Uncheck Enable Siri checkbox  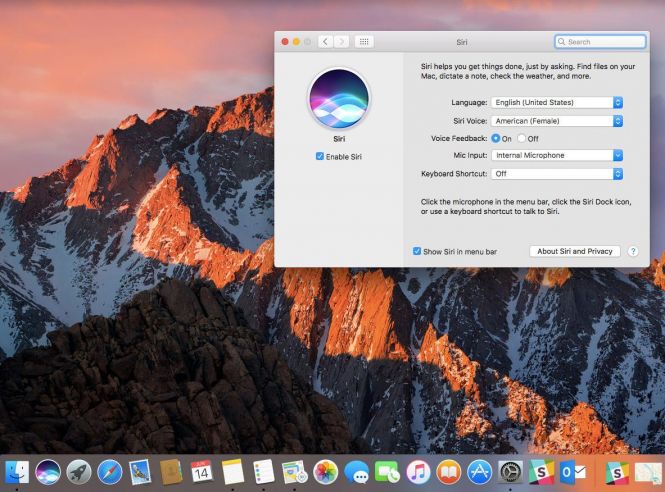coord(320,157)
